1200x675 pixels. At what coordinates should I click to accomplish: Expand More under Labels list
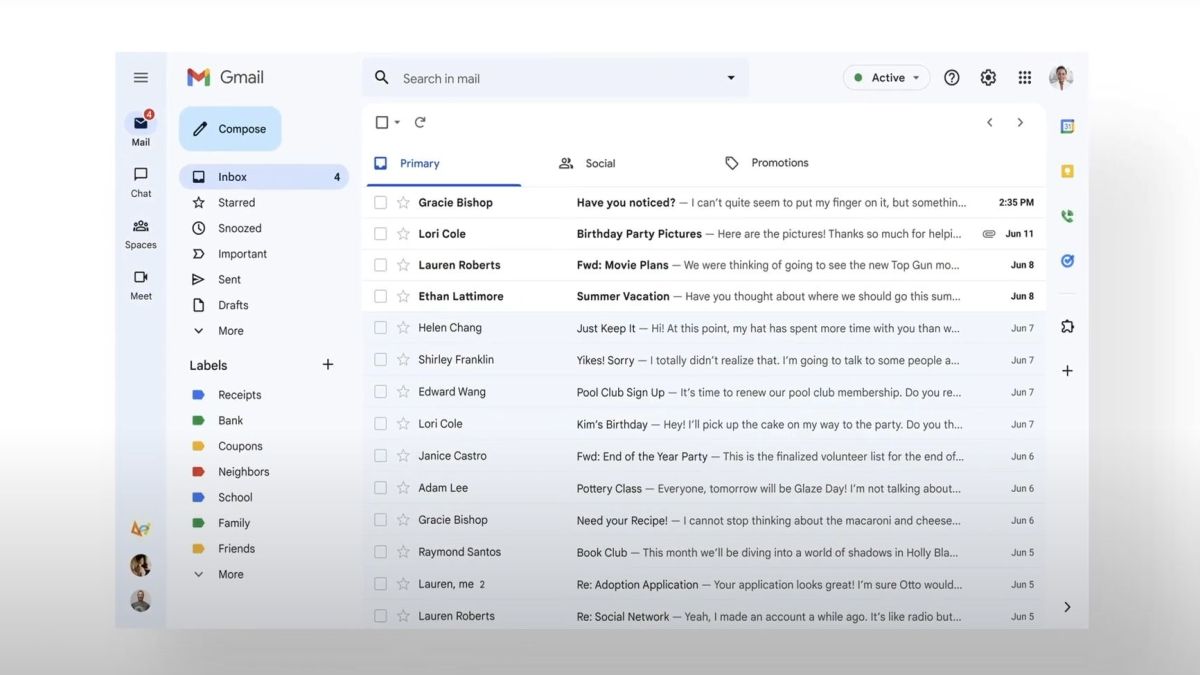pyautogui.click(x=230, y=574)
